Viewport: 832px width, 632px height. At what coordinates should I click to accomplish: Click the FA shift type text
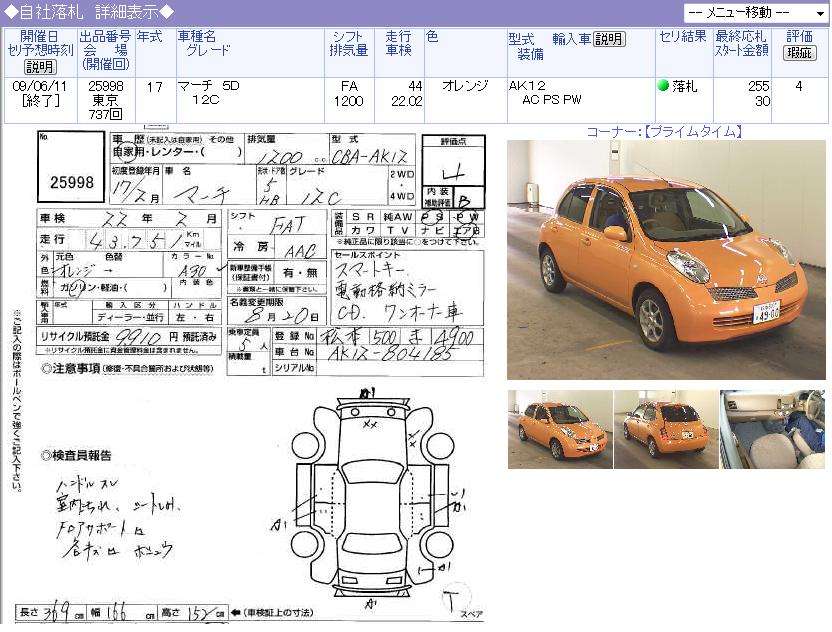tap(349, 86)
